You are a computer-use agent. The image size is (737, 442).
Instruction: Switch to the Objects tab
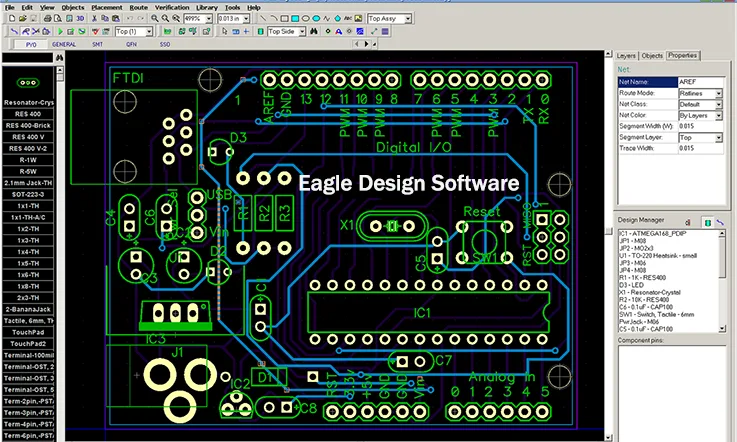click(x=652, y=55)
